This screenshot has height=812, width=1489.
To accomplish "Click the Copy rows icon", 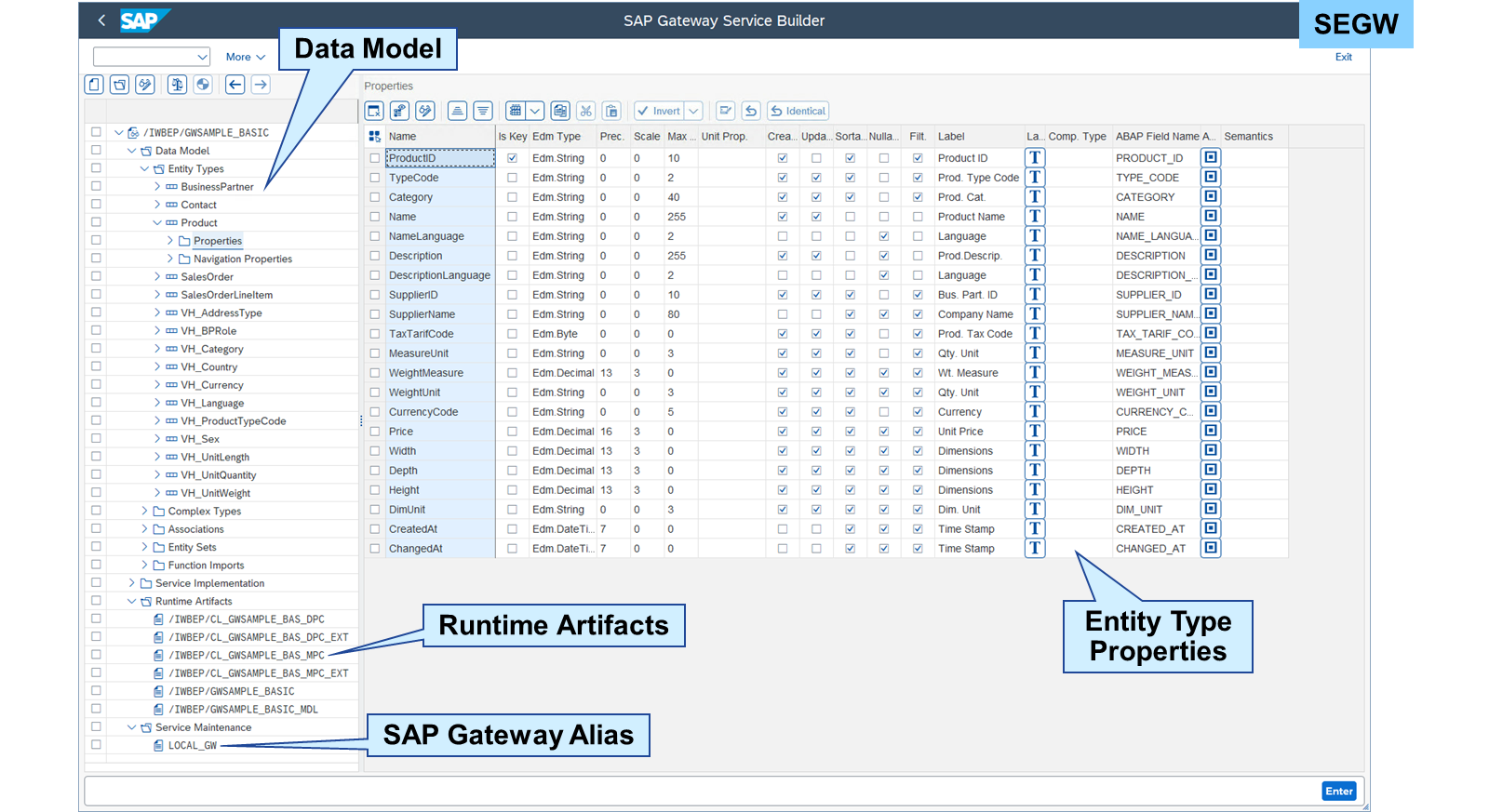I will coord(560,111).
